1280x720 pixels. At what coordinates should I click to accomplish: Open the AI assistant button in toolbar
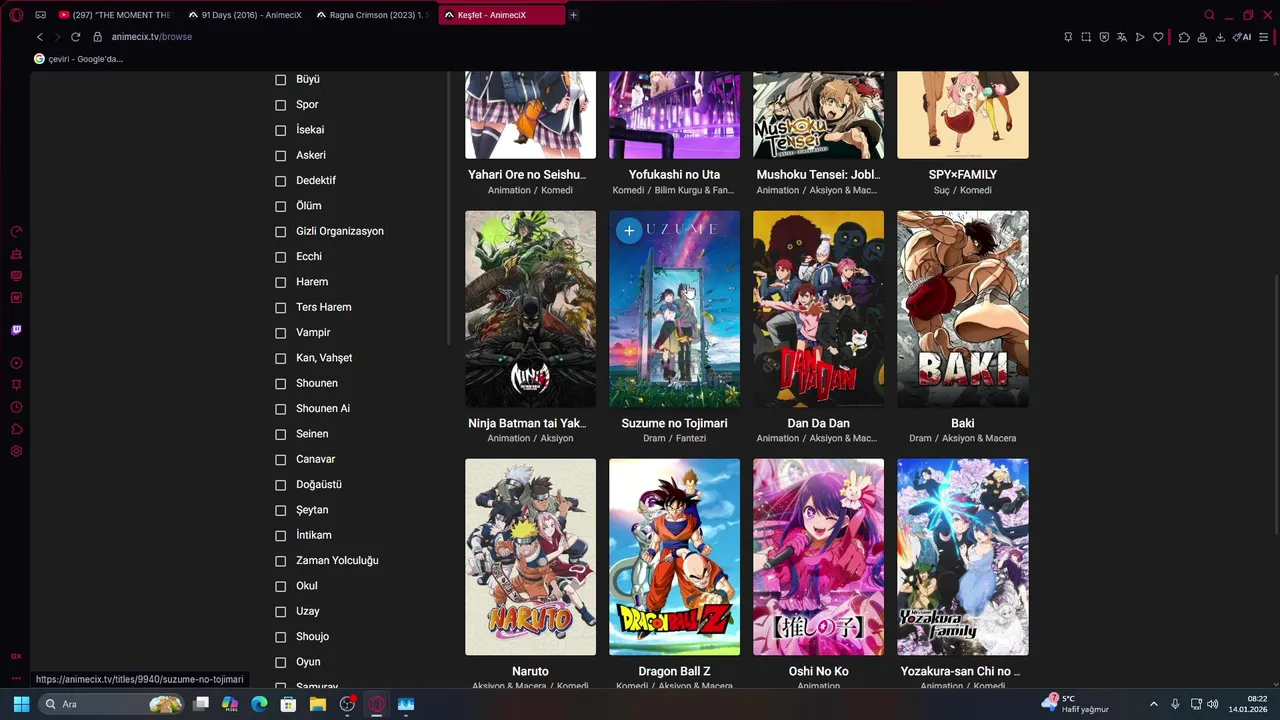point(1242,37)
